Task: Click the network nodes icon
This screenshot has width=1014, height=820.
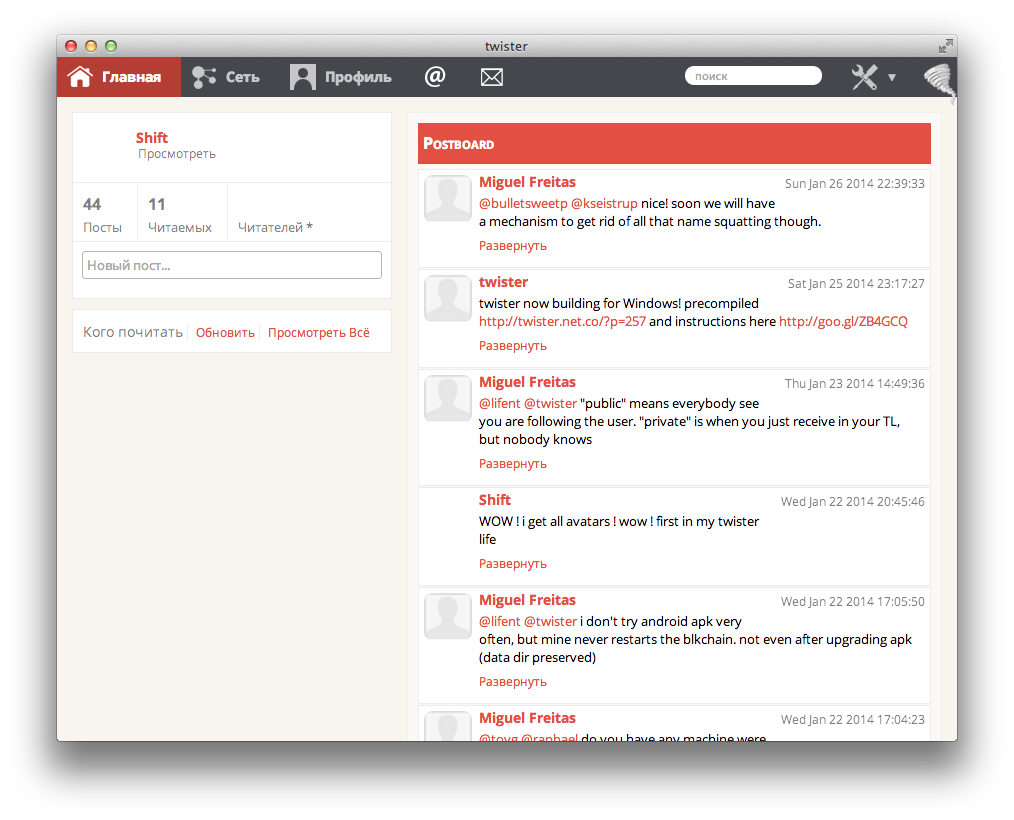Action: (x=204, y=77)
